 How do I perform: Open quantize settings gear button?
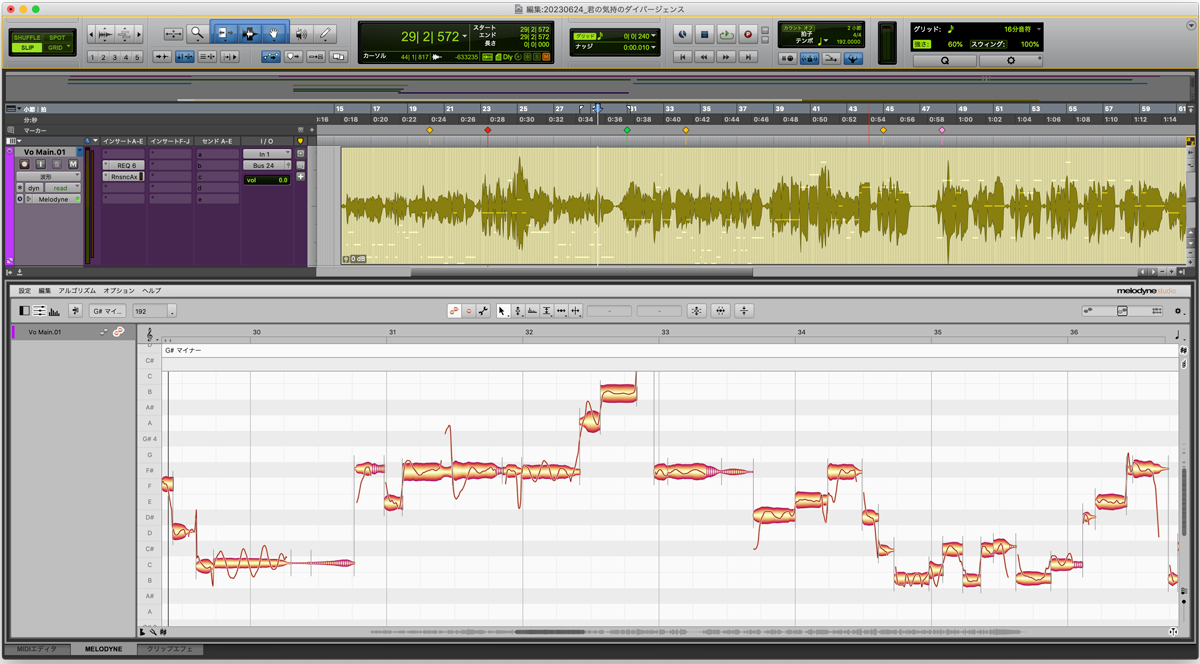pyautogui.click(x=1011, y=60)
